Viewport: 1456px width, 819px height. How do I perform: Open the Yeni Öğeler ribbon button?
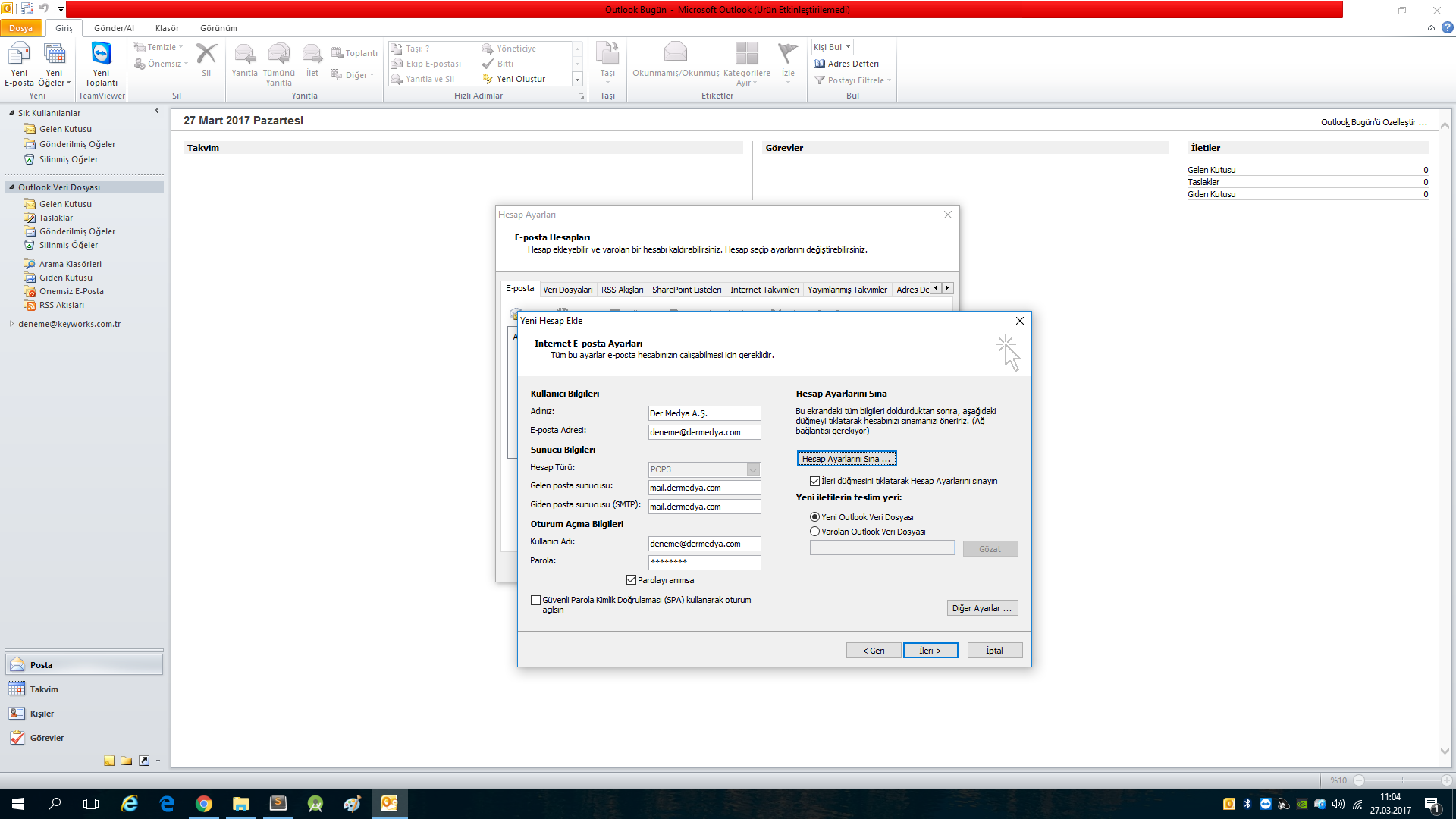point(54,65)
